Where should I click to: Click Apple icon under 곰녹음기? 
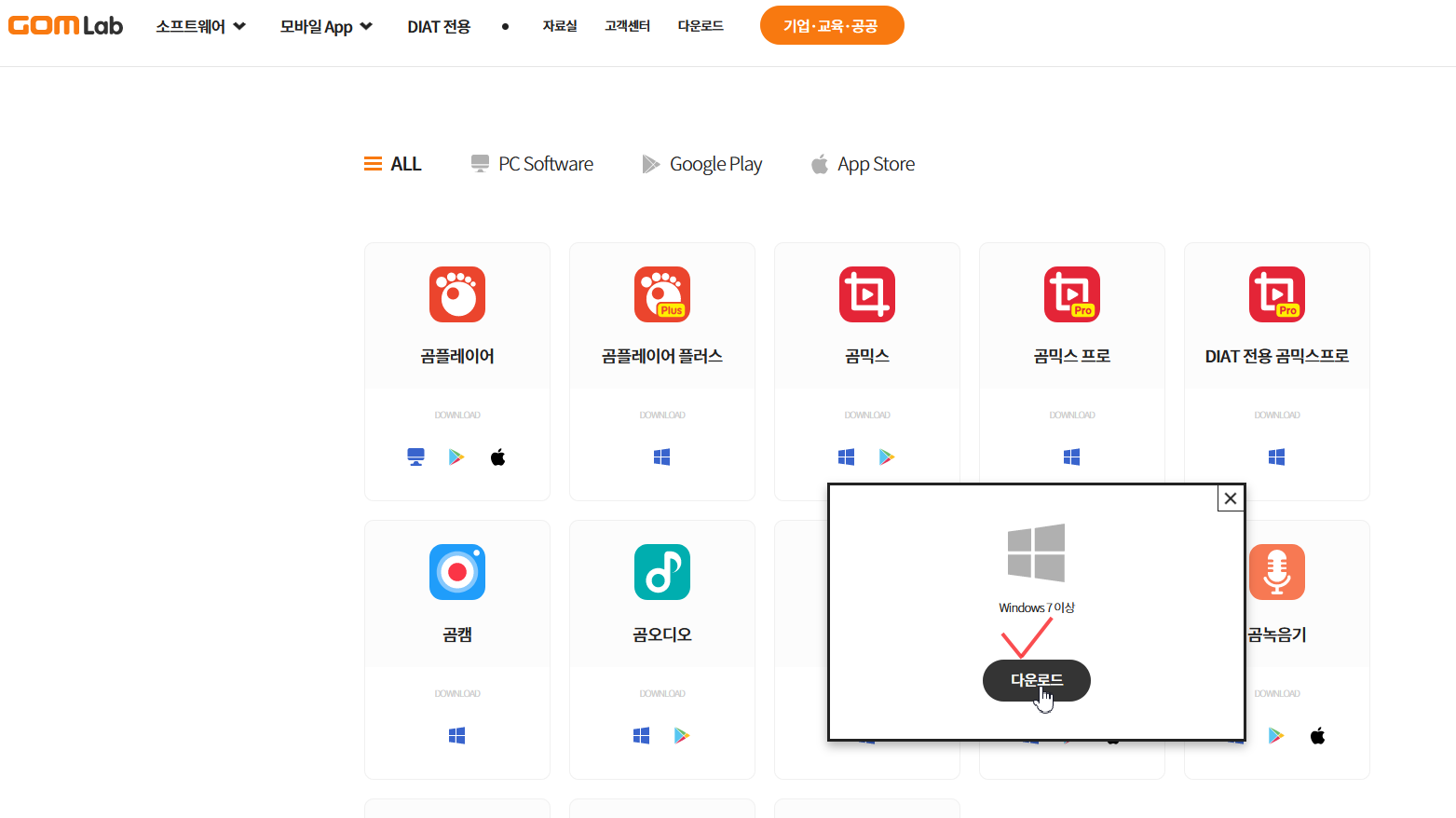tap(1318, 735)
